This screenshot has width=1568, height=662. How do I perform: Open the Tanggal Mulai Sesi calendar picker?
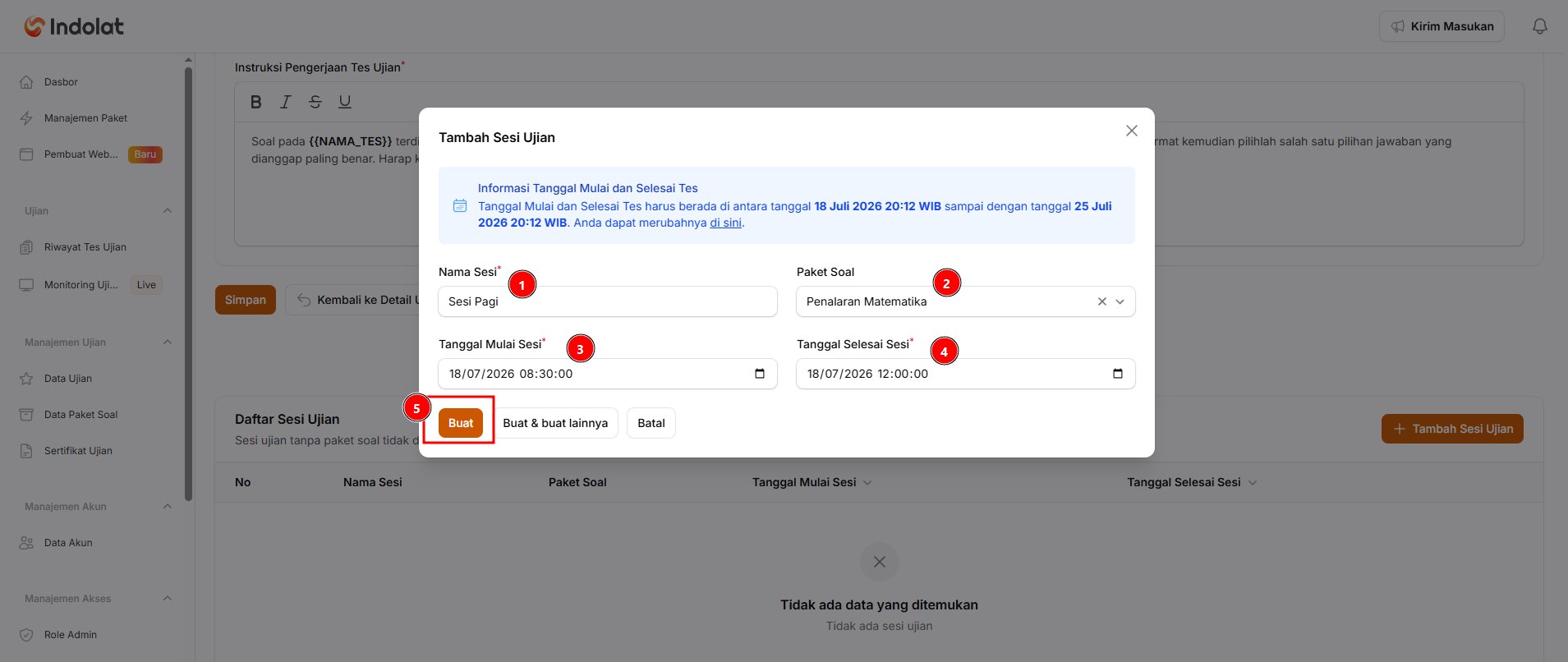point(760,374)
